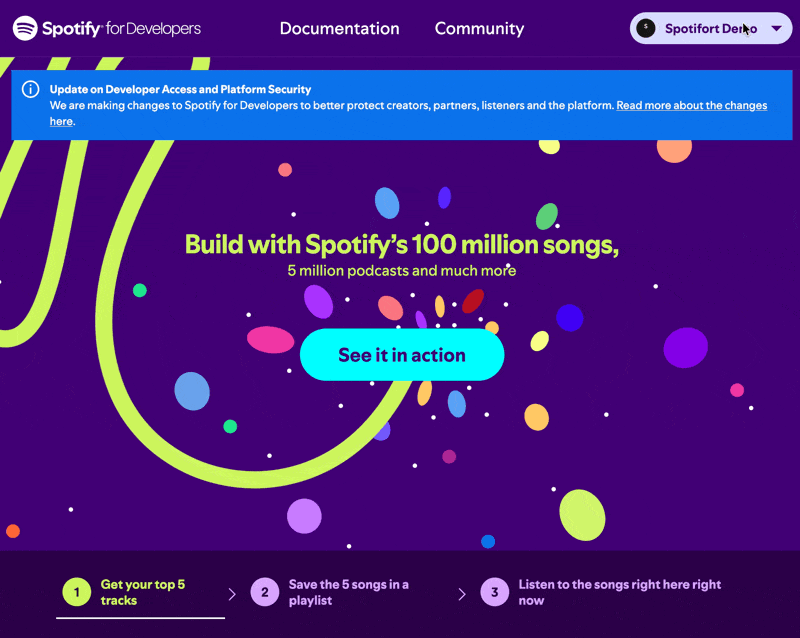Click the numbered circle for step 1

[x=77, y=592]
